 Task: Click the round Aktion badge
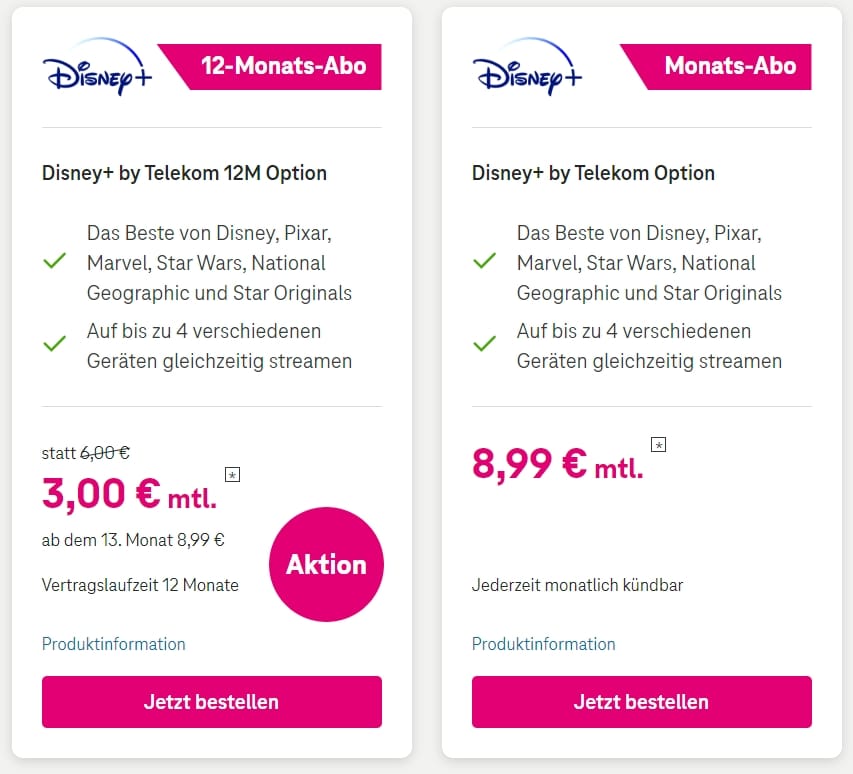(326, 564)
